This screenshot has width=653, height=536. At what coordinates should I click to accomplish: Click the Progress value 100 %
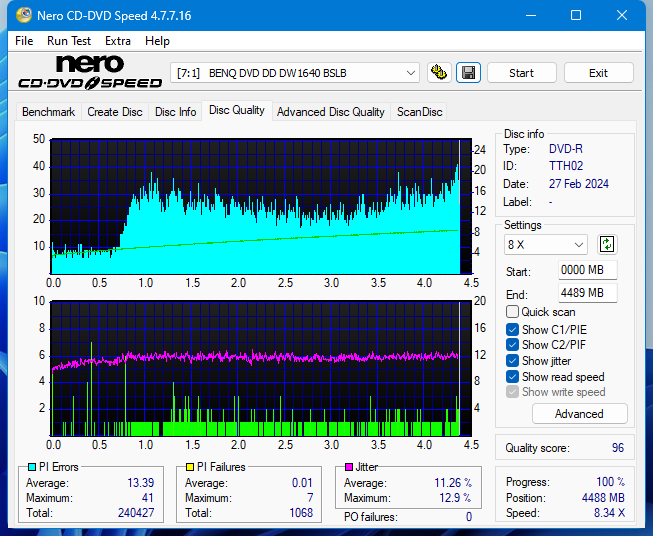pyautogui.click(x=610, y=482)
